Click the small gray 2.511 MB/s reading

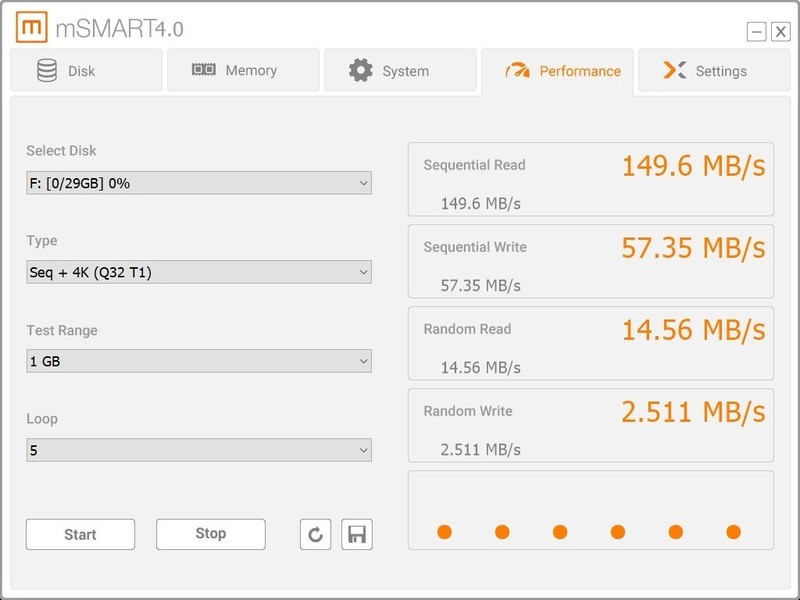coord(481,449)
